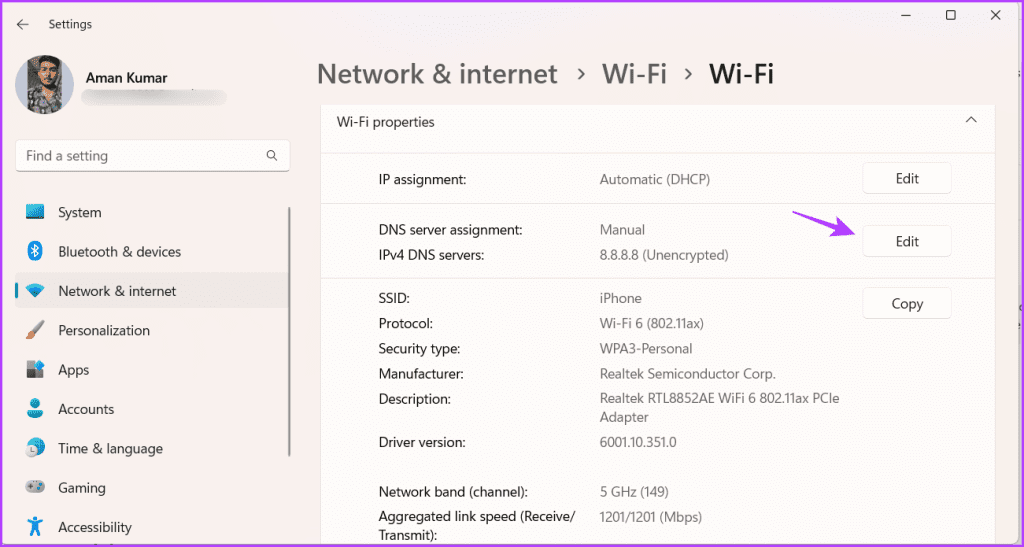Select Gaming in the sidebar
Screen dimensions: 1024x547
(152, 488)
